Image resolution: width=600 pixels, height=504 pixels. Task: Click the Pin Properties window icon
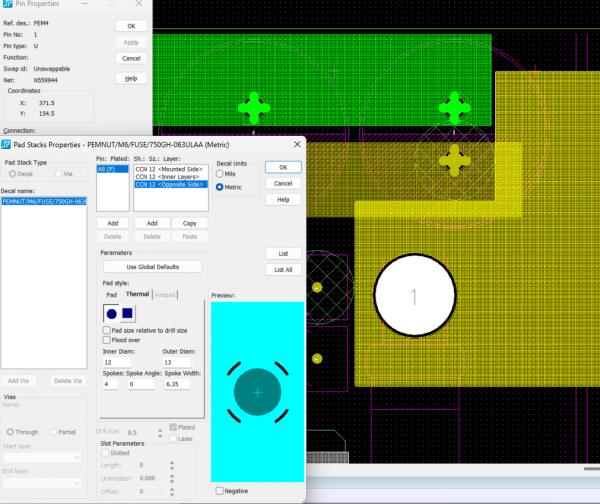[7, 5]
